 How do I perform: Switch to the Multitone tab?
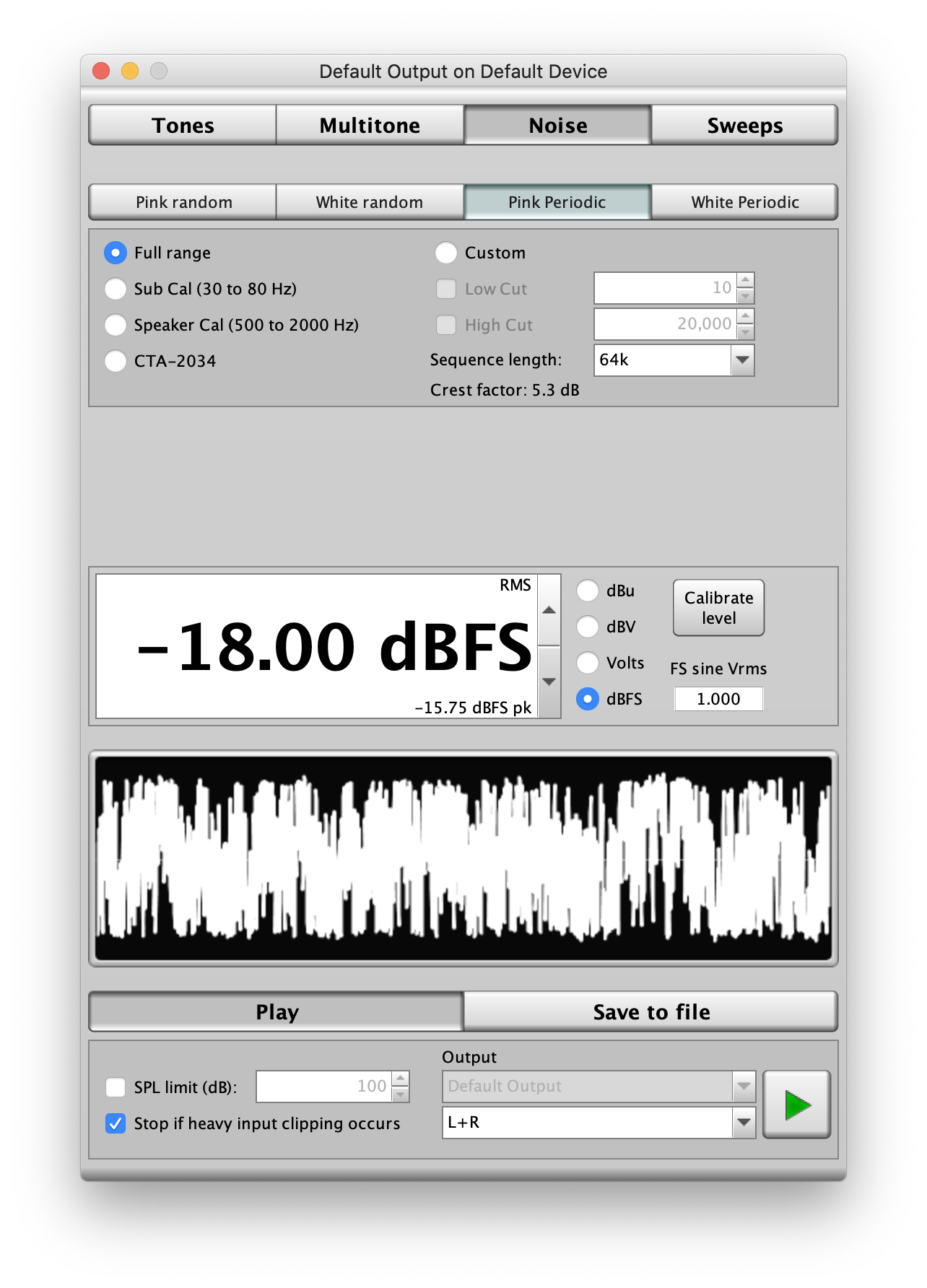pos(370,125)
